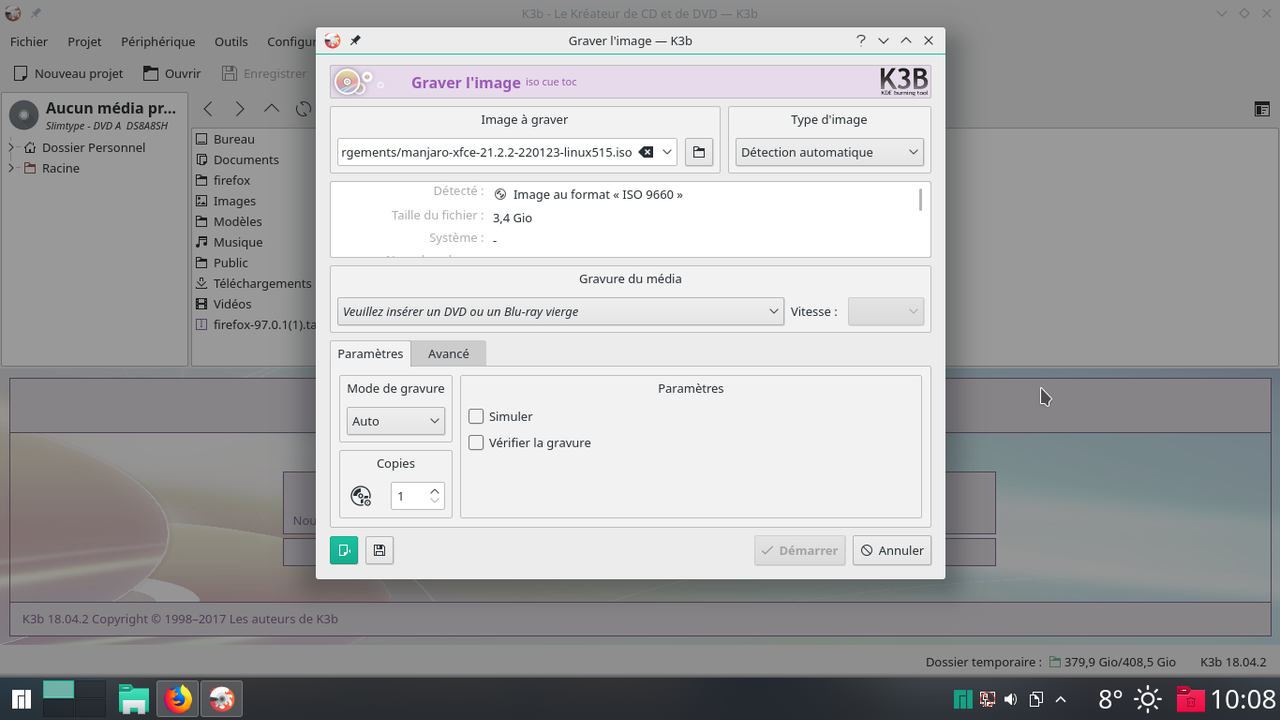Select Racine in the folder tree
The height and width of the screenshot is (720, 1280).
tap(60, 168)
